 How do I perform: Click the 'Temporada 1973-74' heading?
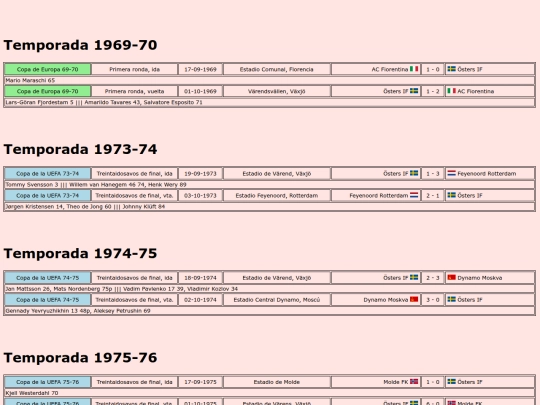[80, 149]
